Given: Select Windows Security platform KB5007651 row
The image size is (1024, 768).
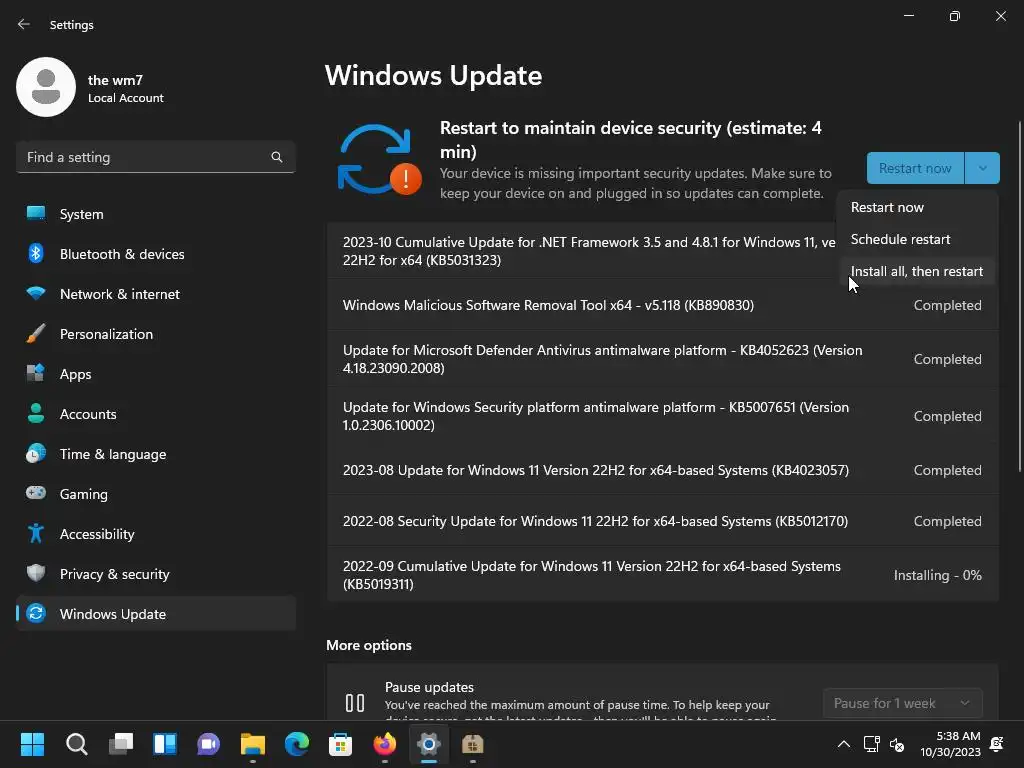Looking at the screenshot, I should click(x=662, y=416).
